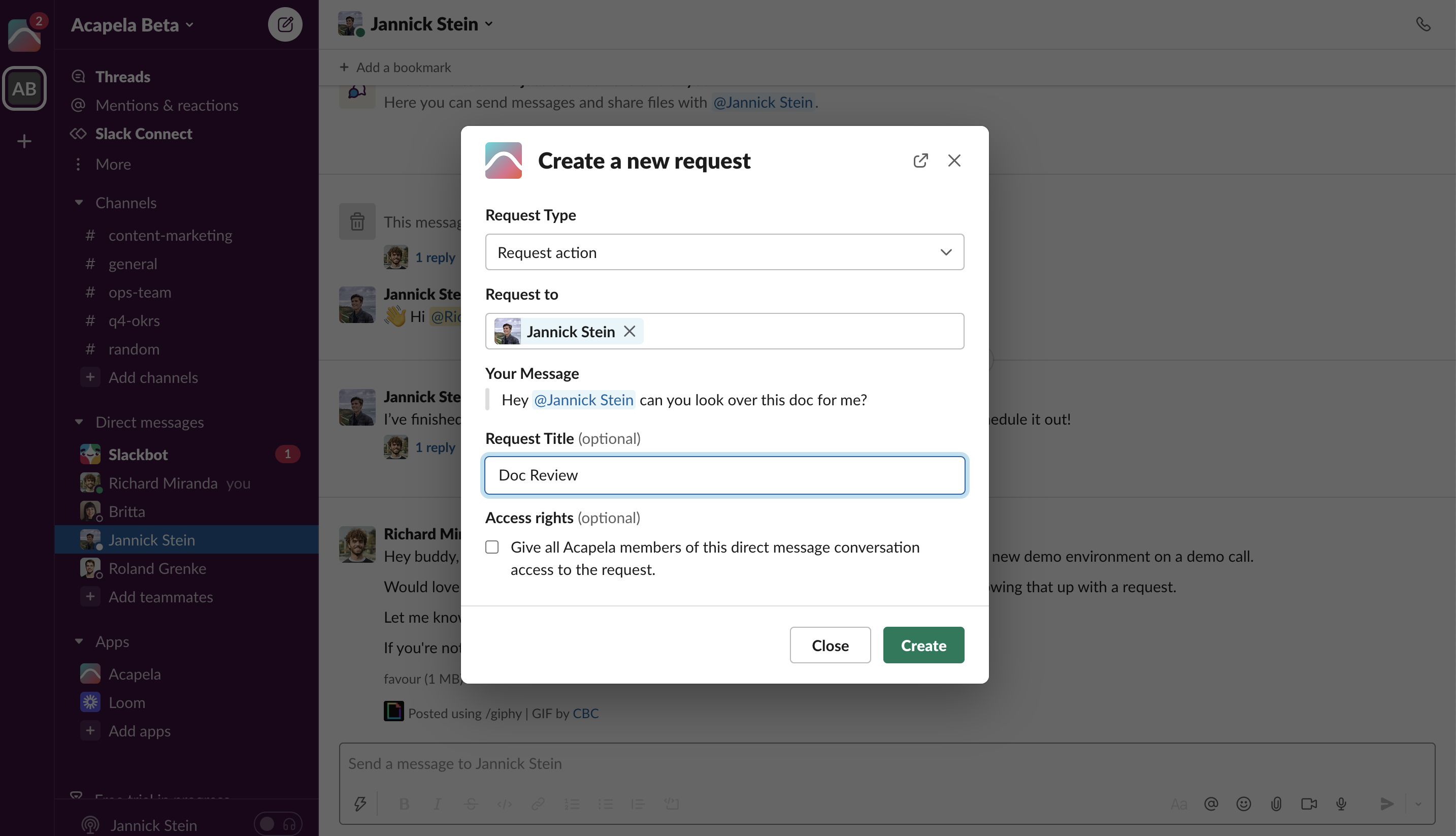Enable access rights checkbox for members
The image size is (1456, 836).
click(x=492, y=547)
